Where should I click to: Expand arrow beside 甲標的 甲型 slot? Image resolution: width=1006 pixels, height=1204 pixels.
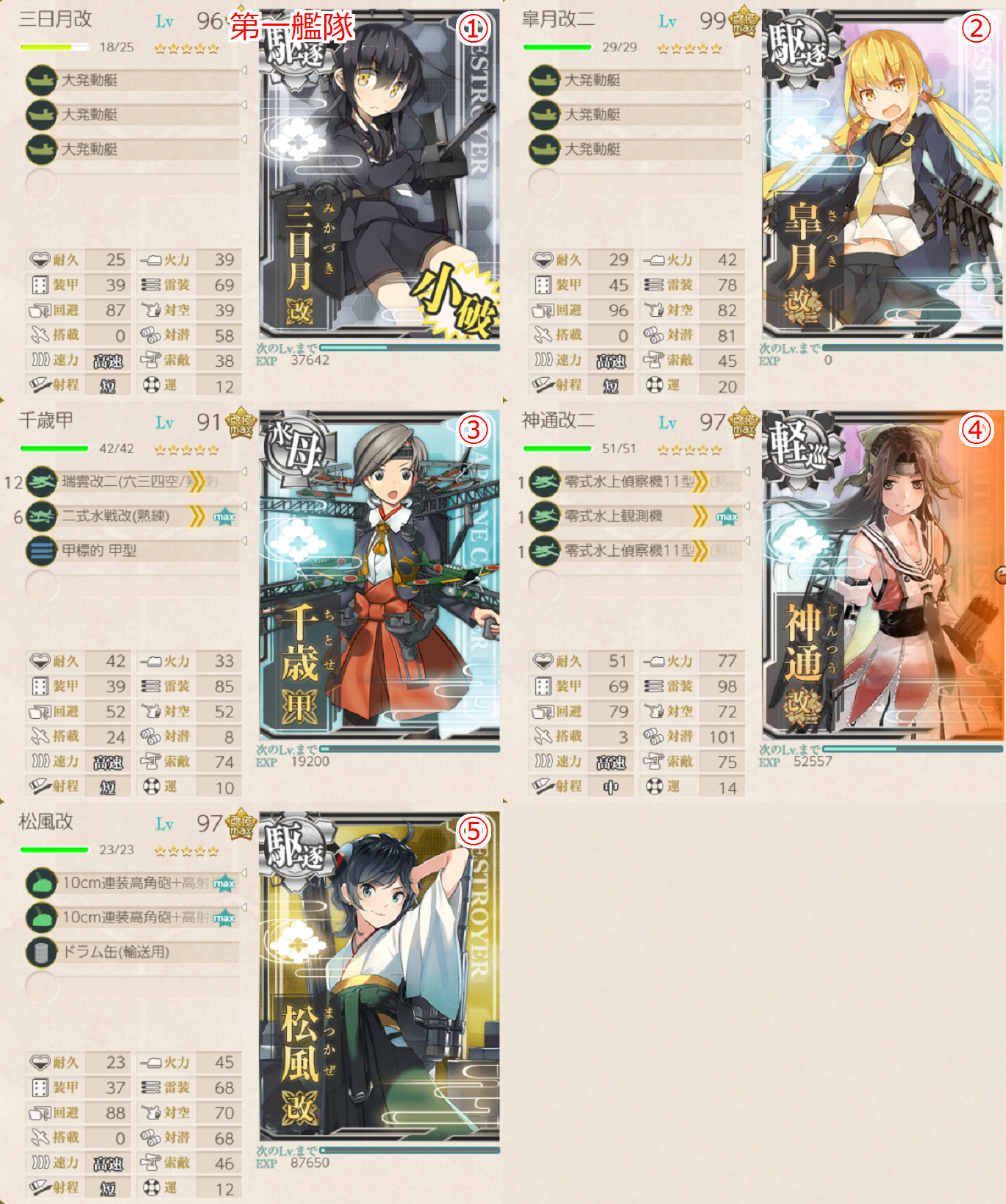244,541
